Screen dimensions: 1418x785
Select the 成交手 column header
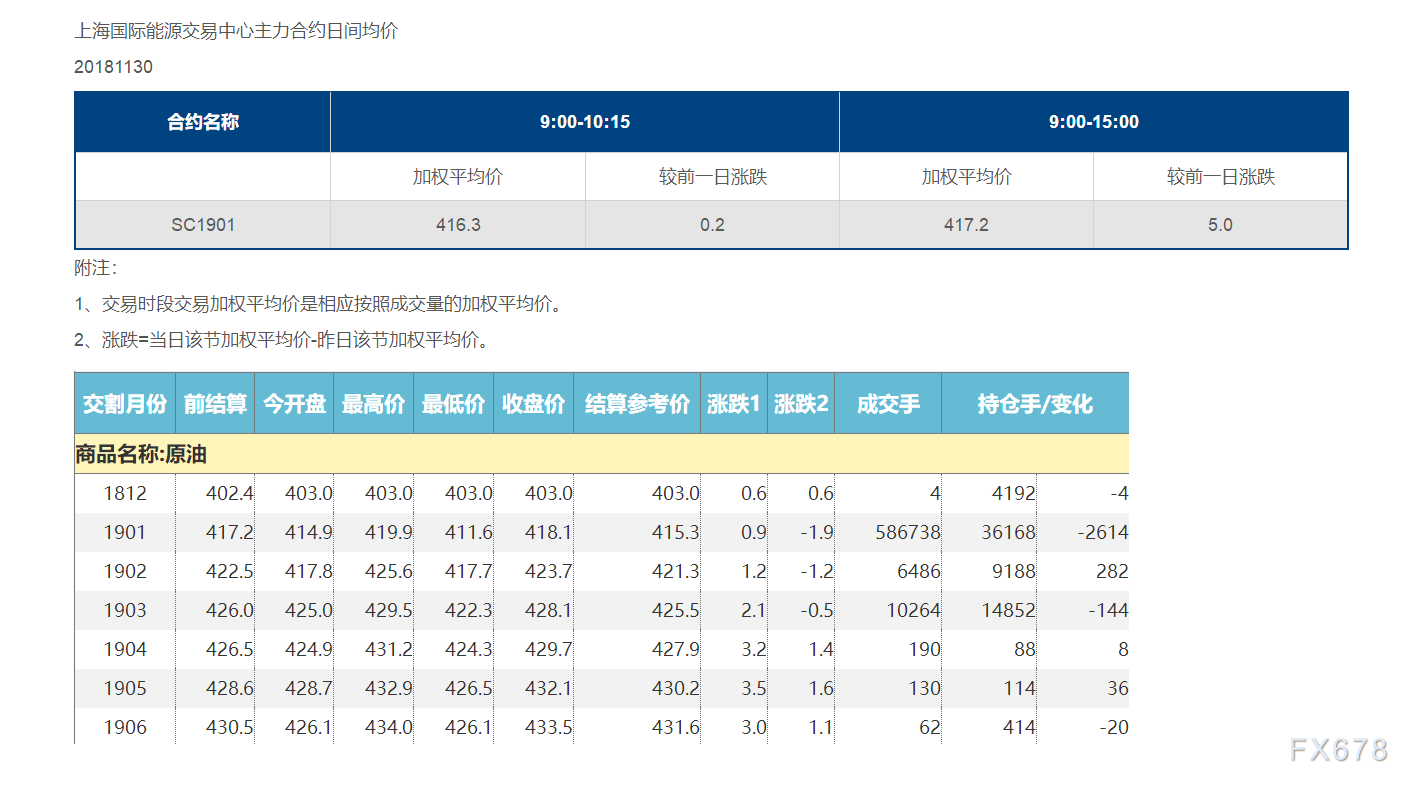coord(888,404)
